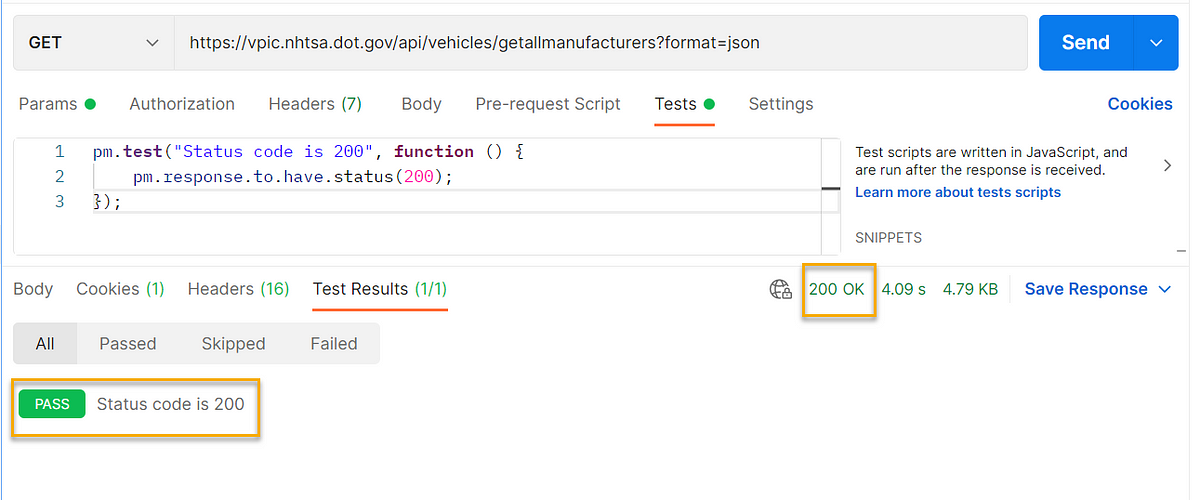Viewport: 1200px width, 500px height.
Task: Filter test results by Failed
Action: (333, 343)
